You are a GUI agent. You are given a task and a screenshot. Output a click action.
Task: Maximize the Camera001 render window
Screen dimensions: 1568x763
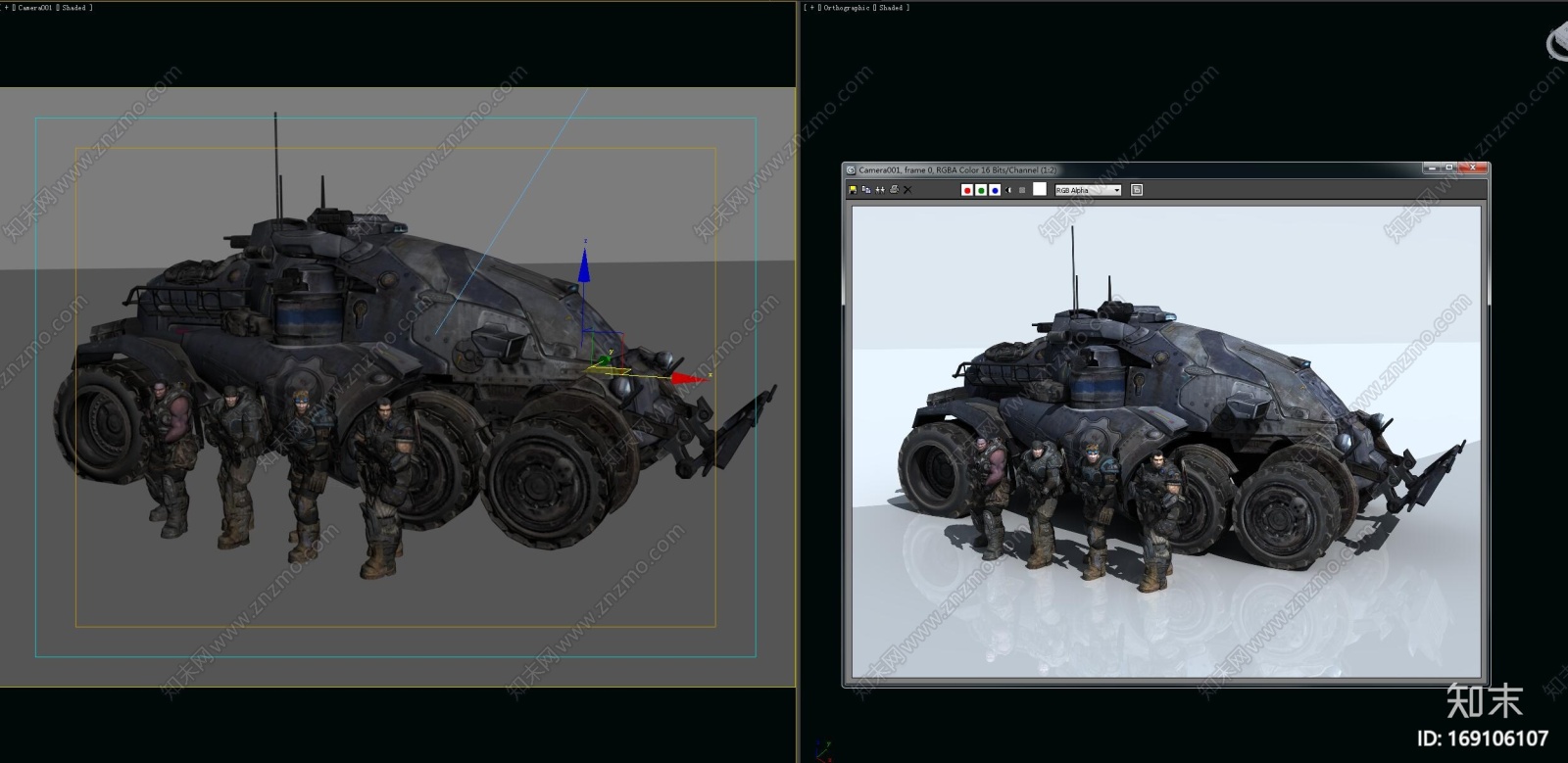point(1449,168)
